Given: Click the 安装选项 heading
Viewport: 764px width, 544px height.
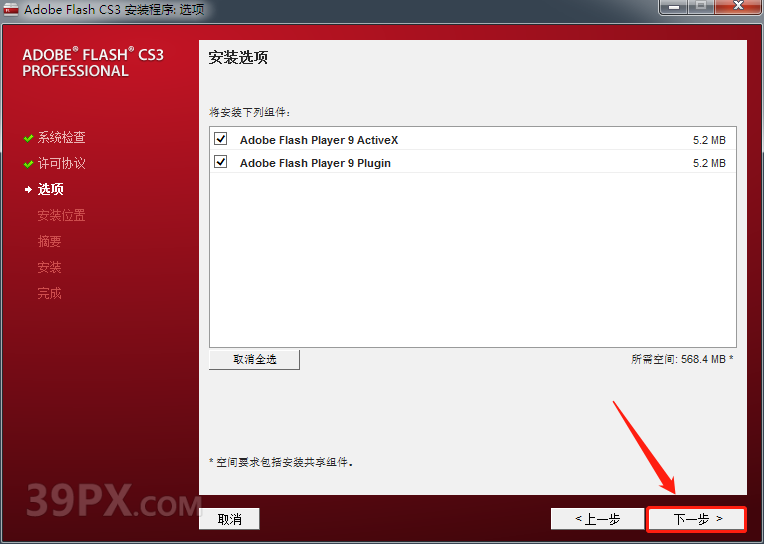Looking at the screenshot, I should [x=238, y=58].
